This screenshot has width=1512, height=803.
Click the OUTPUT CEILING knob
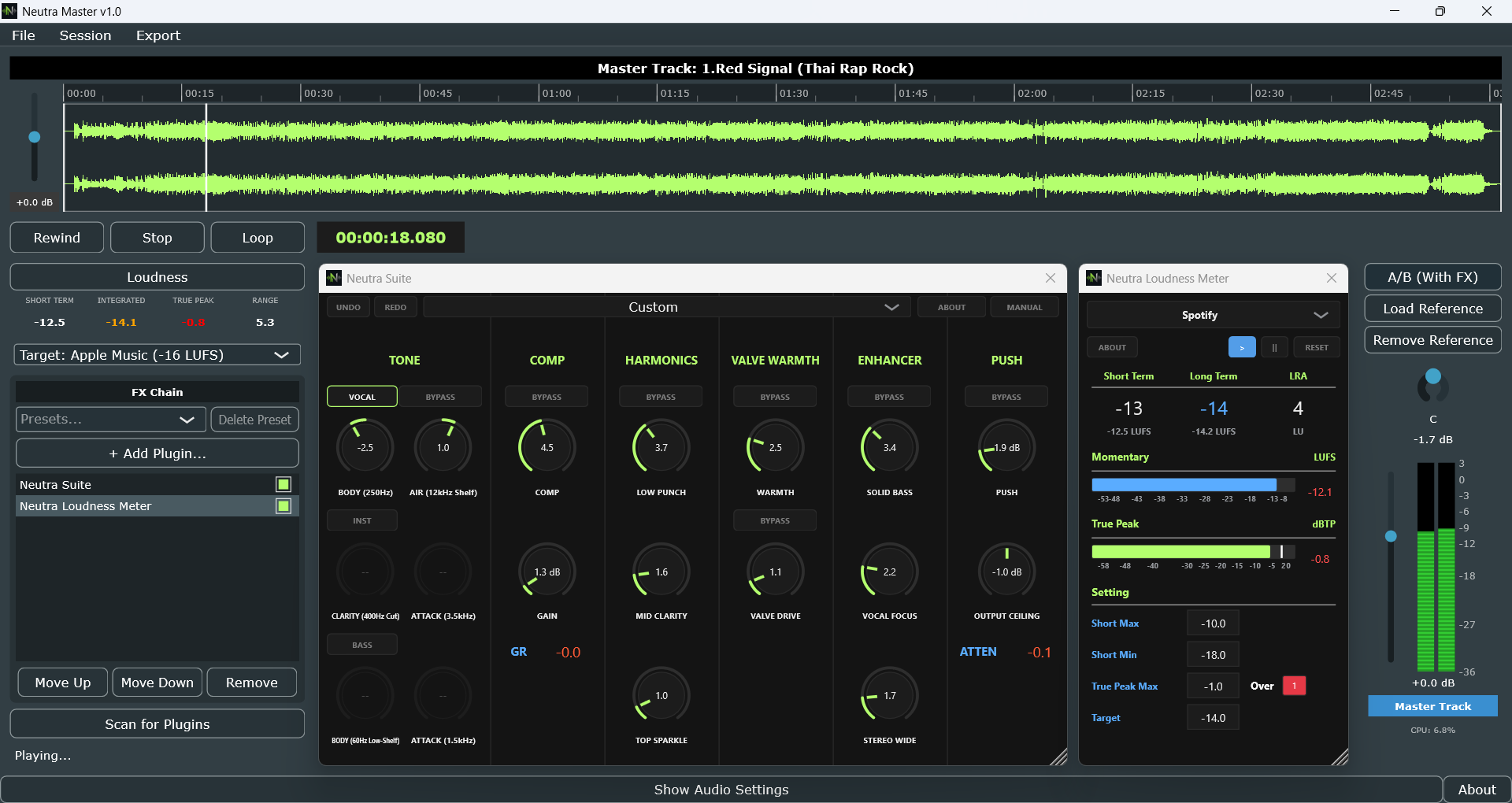point(1006,572)
